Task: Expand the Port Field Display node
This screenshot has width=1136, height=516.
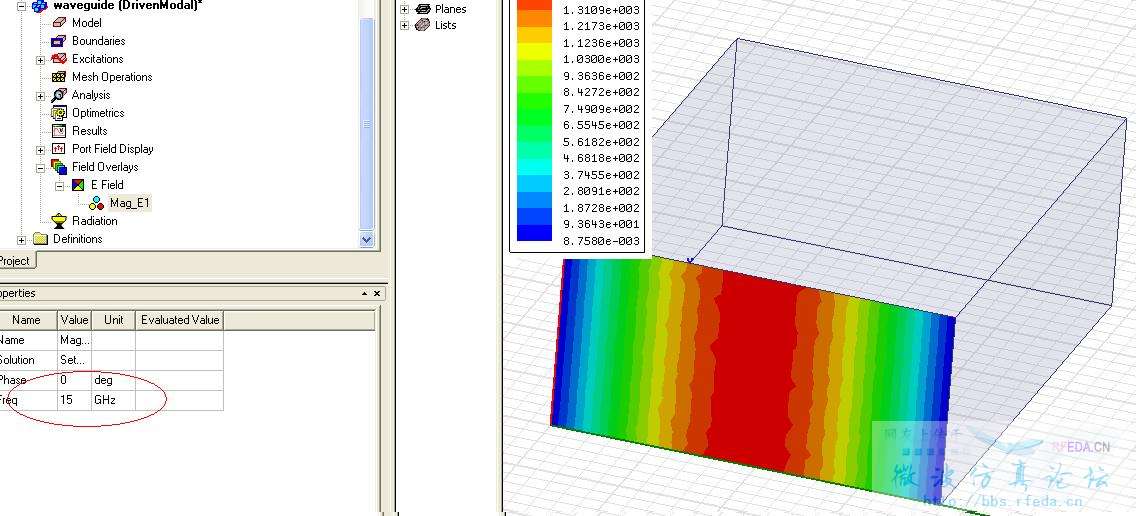Action: [41, 150]
